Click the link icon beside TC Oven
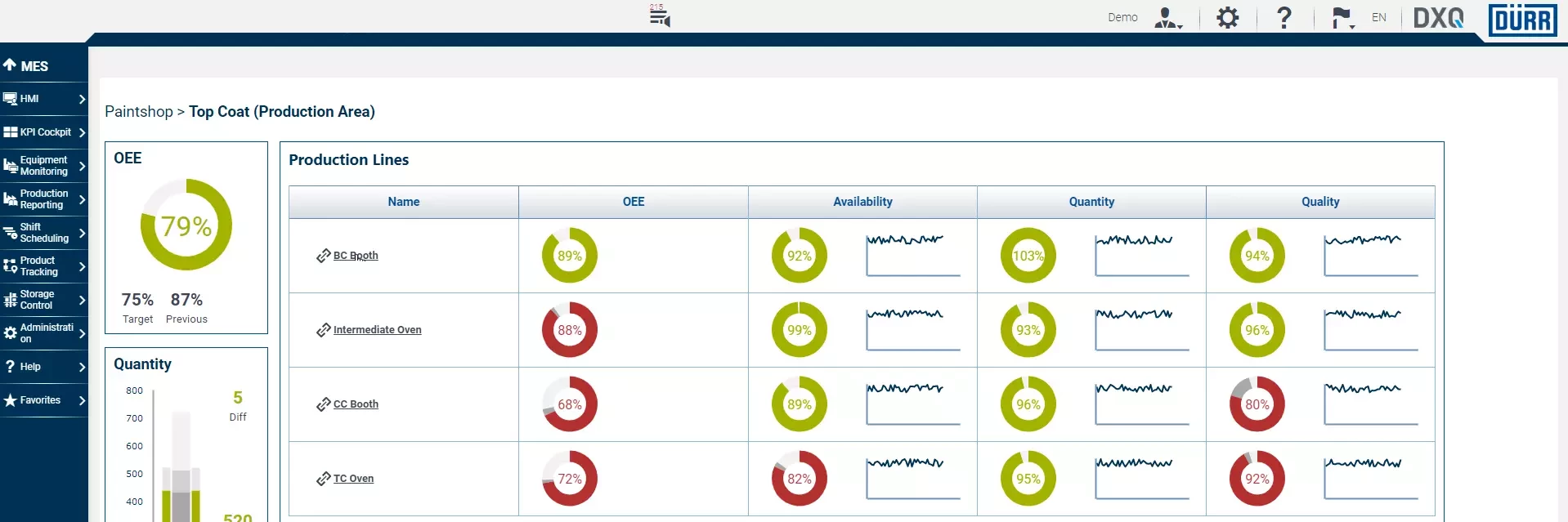This screenshot has height=522, width=1568. tap(323, 479)
